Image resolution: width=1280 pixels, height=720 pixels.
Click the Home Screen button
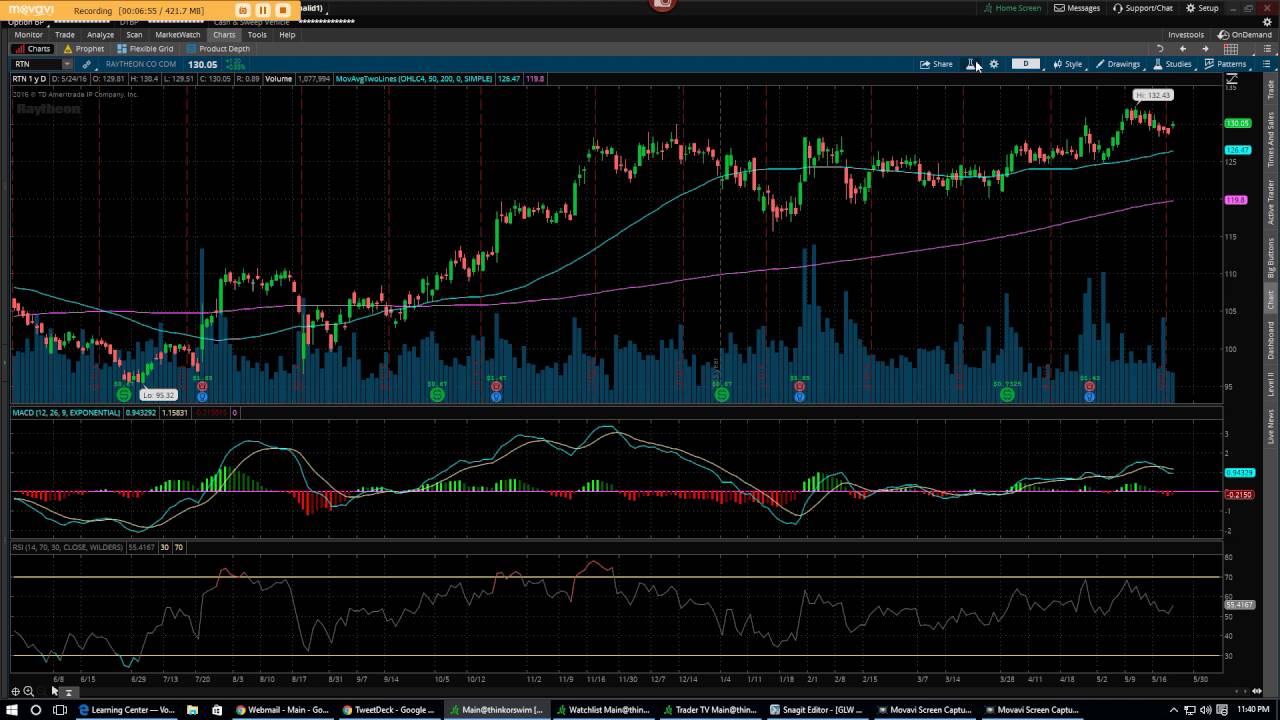tap(1012, 8)
